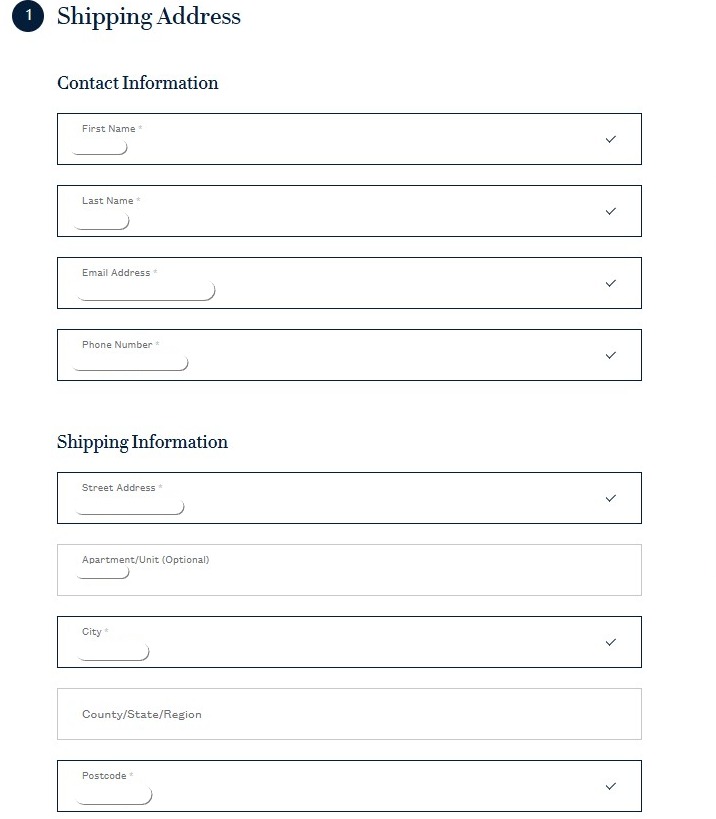Click the Shipping Information section heading
The image size is (716, 819).
pos(142,442)
